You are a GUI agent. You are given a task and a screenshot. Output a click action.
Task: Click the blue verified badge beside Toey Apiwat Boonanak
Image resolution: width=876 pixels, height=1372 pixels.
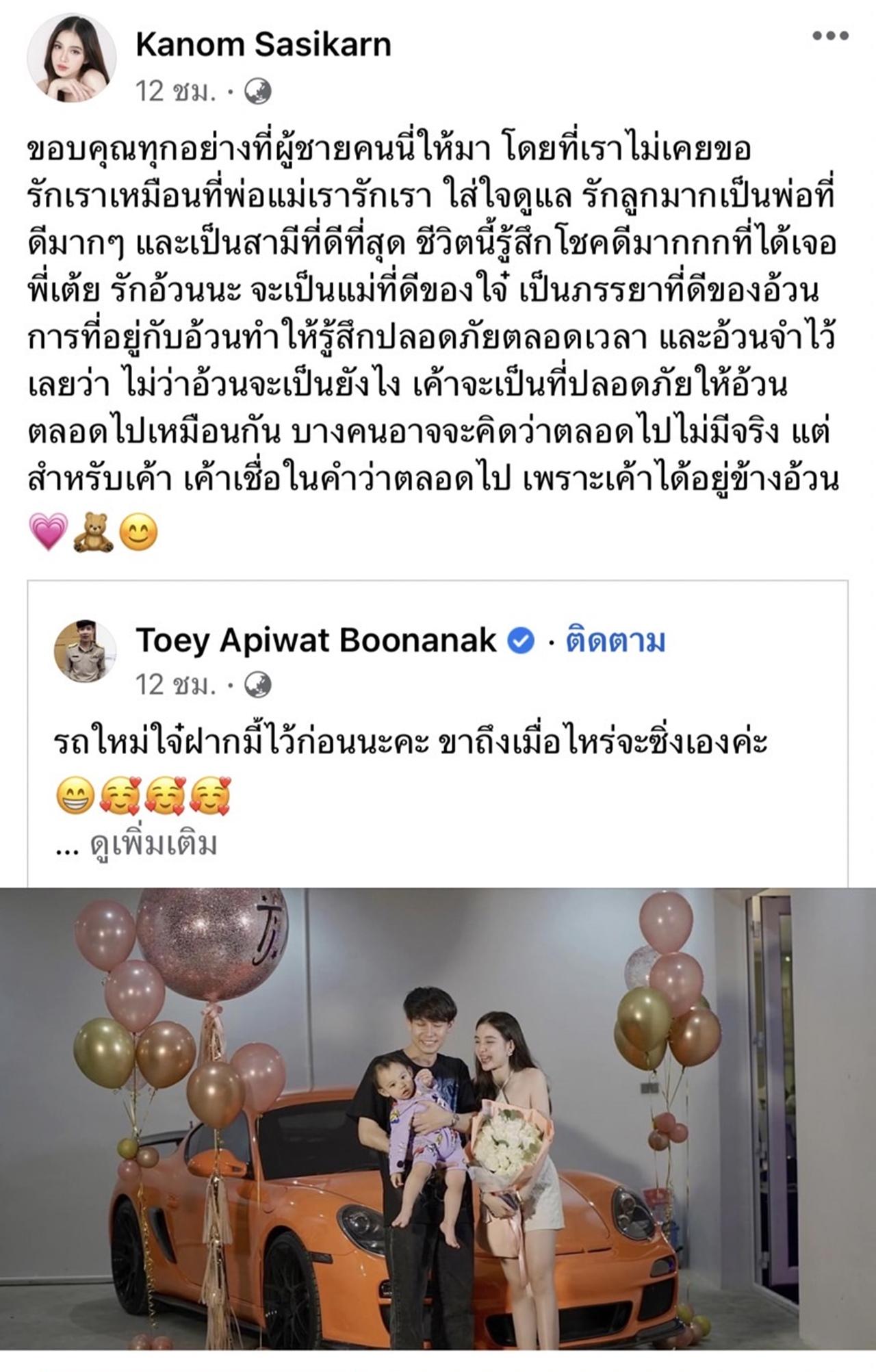(521, 640)
